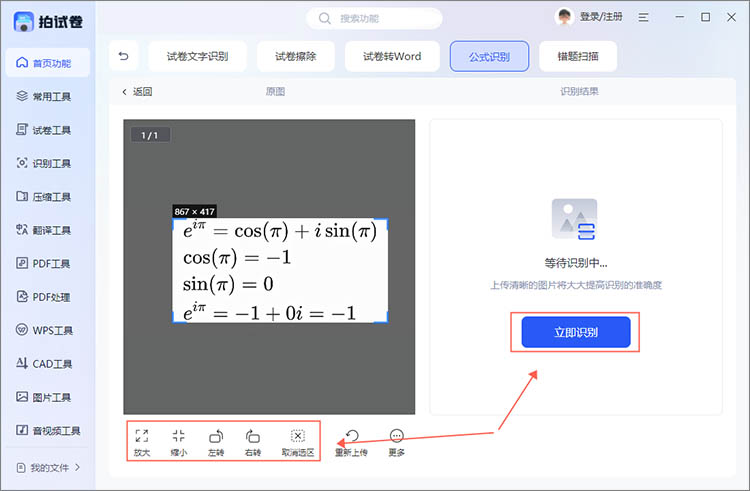Open the 更多 options icon
750x491 pixels.
coord(397,442)
